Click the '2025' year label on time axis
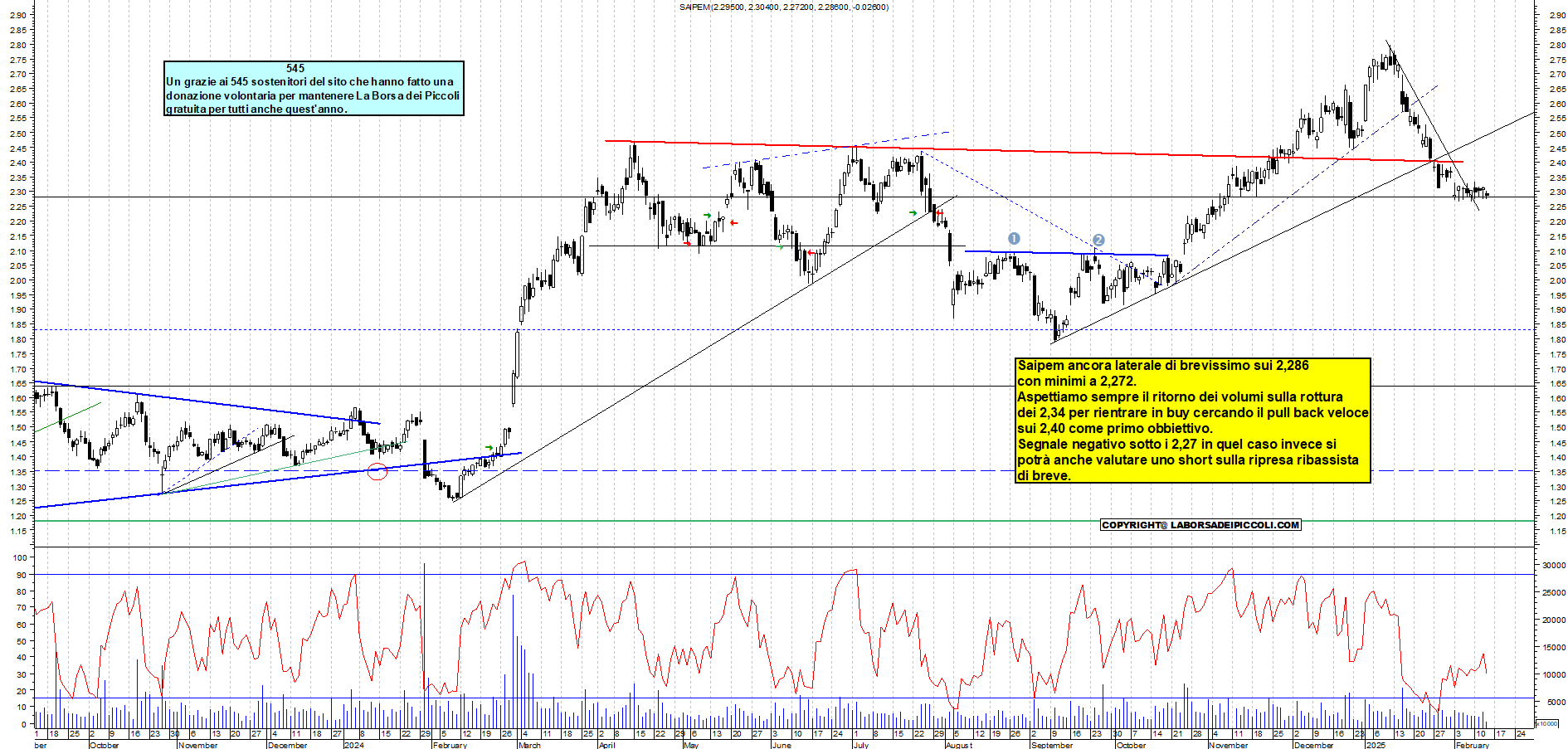1568x749 pixels. 1376,745
